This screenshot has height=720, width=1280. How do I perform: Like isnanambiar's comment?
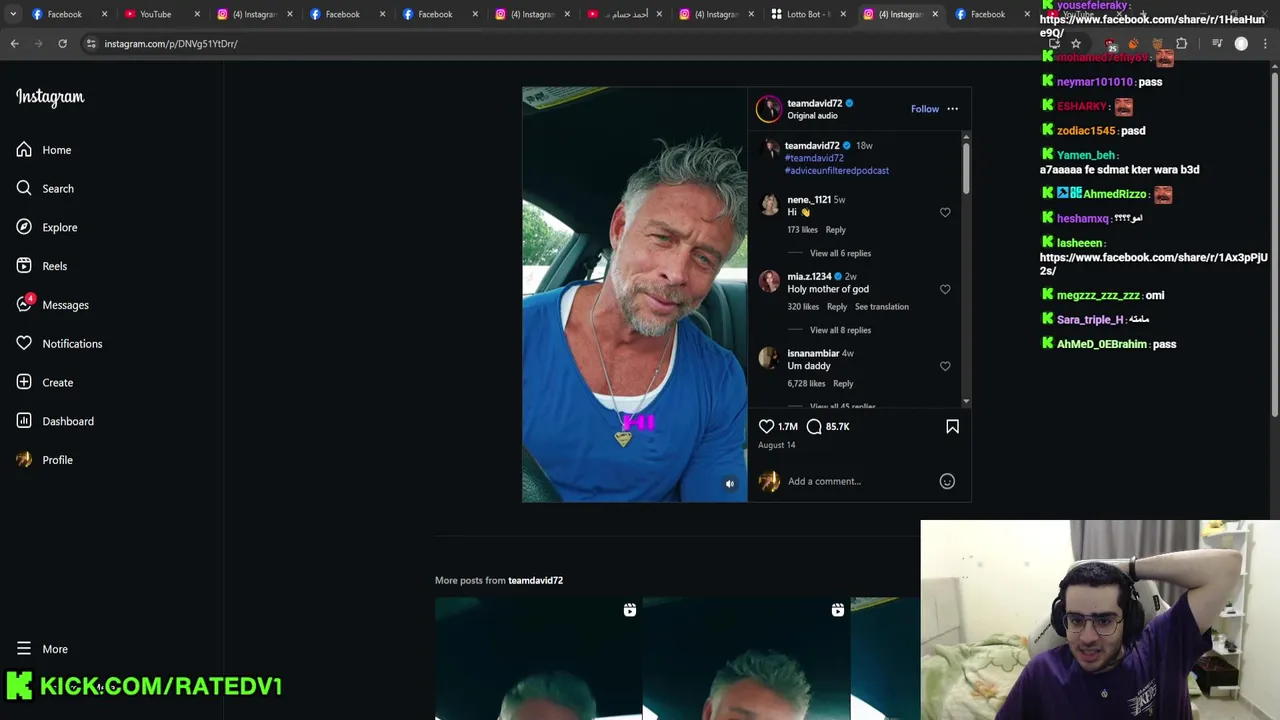click(x=945, y=366)
